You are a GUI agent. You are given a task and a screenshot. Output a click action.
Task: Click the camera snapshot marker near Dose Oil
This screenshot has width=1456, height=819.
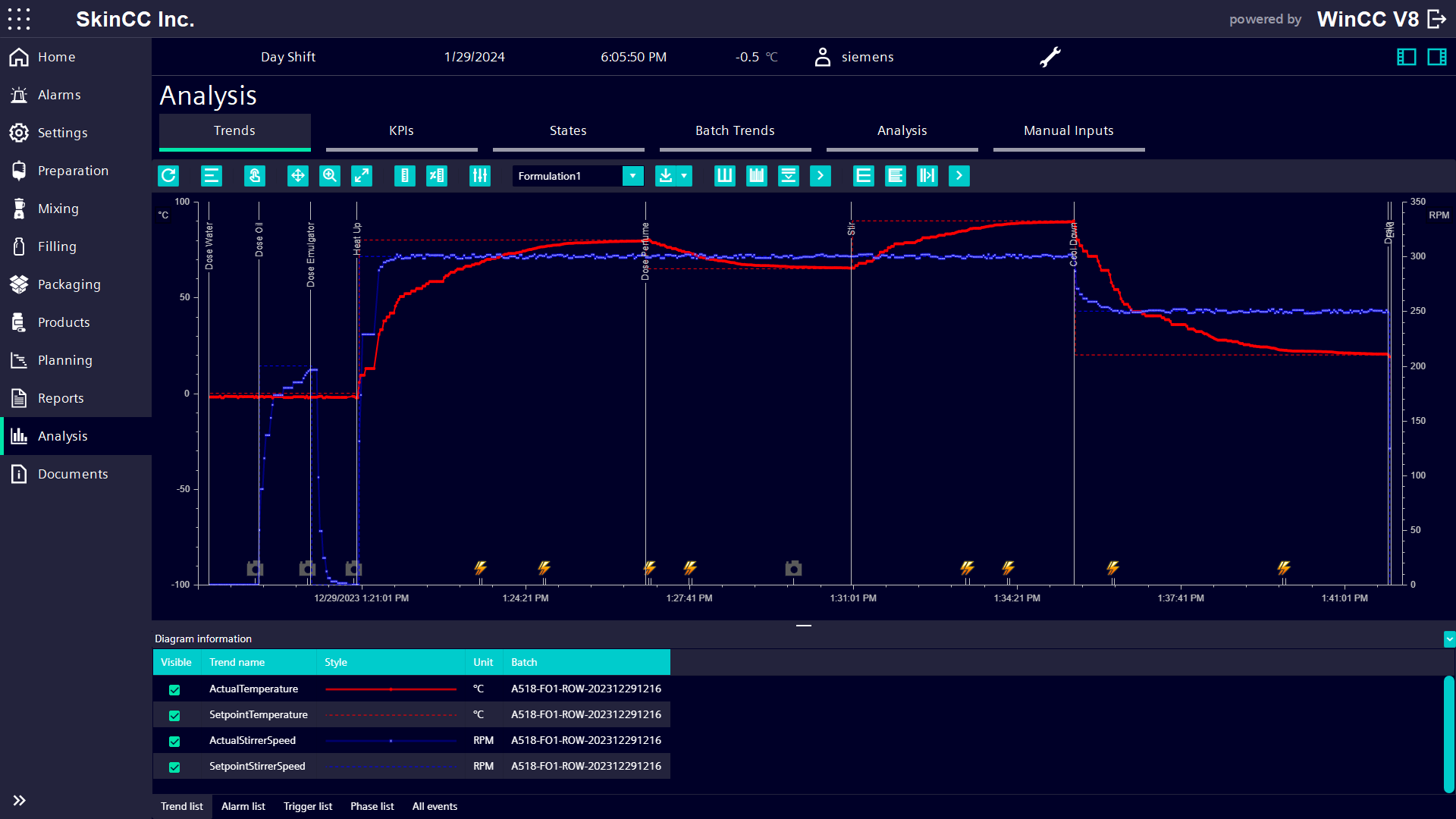pyautogui.click(x=256, y=568)
